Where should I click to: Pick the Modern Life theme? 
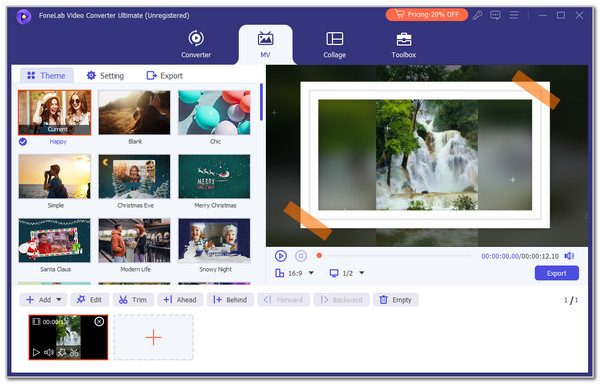(134, 240)
